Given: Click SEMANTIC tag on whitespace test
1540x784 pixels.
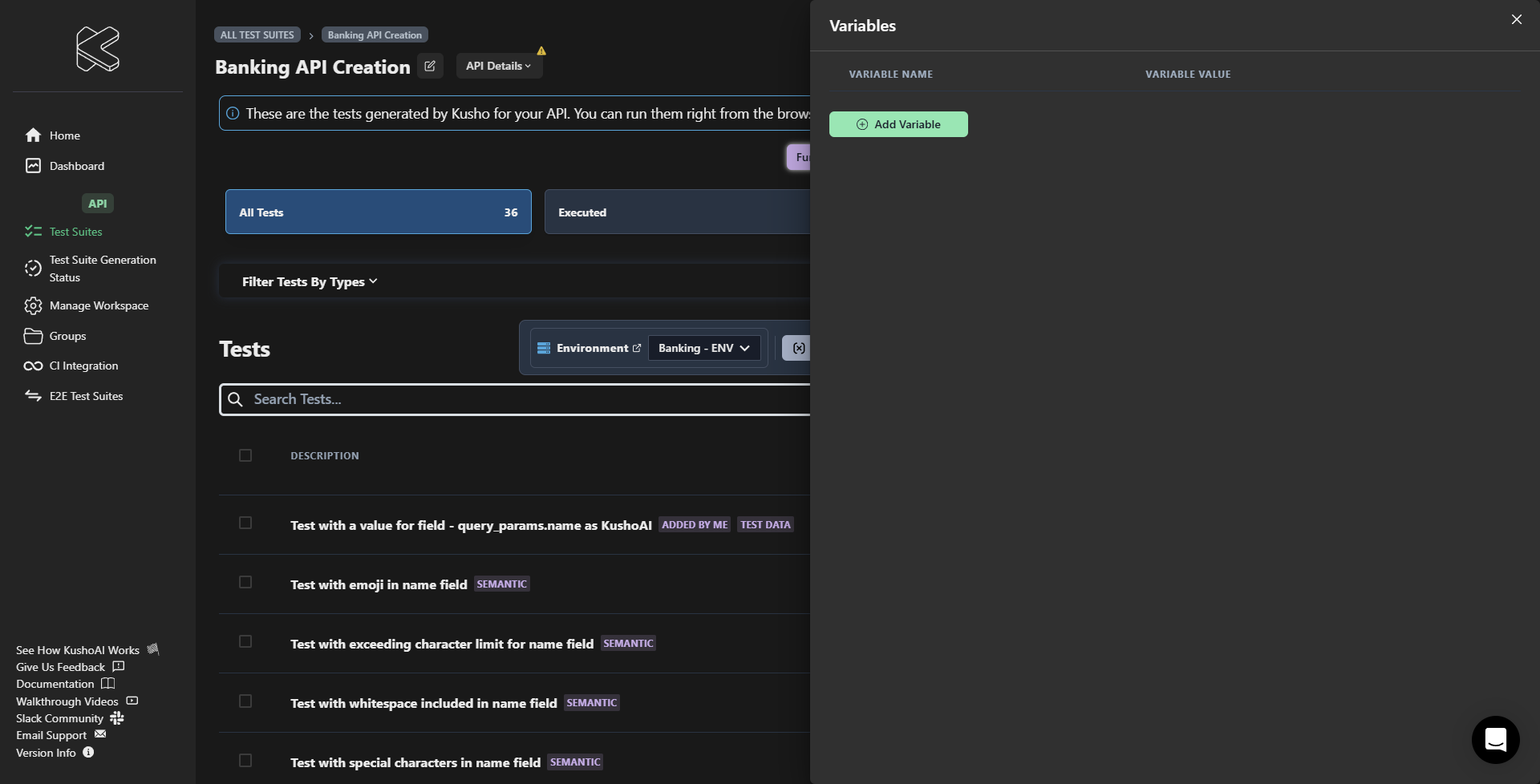Looking at the screenshot, I should pos(592,702).
